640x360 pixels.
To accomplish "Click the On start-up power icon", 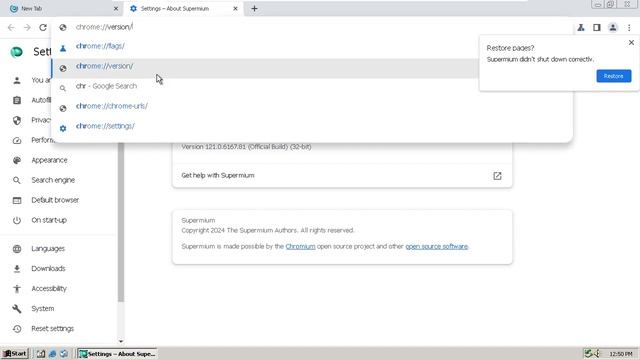I will tap(17, 220).
